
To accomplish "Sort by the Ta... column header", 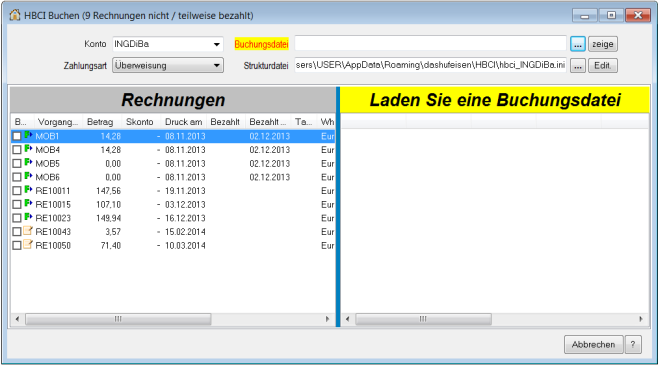I will point(304,122).
